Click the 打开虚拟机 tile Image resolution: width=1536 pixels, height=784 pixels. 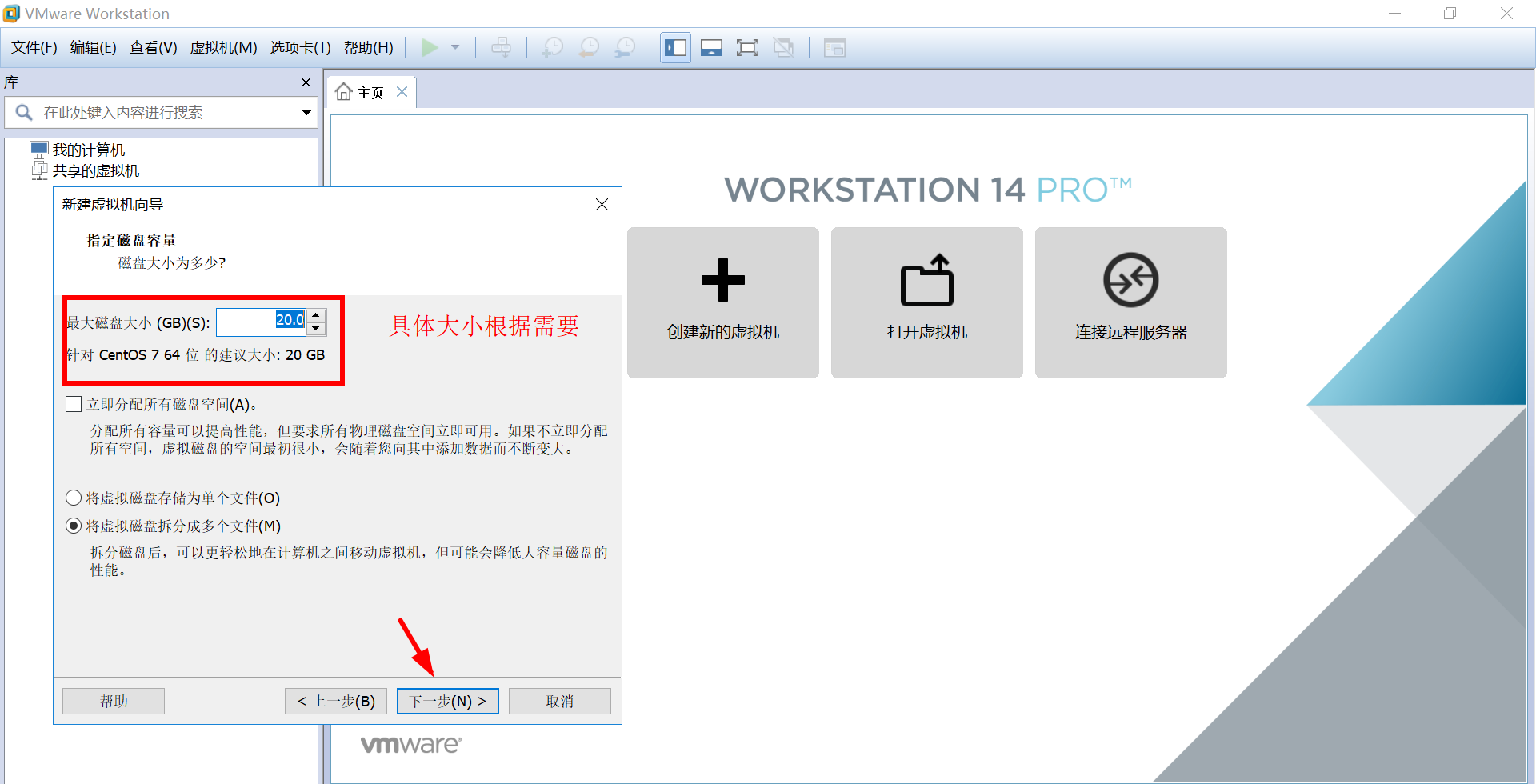[x=927, y=302]
